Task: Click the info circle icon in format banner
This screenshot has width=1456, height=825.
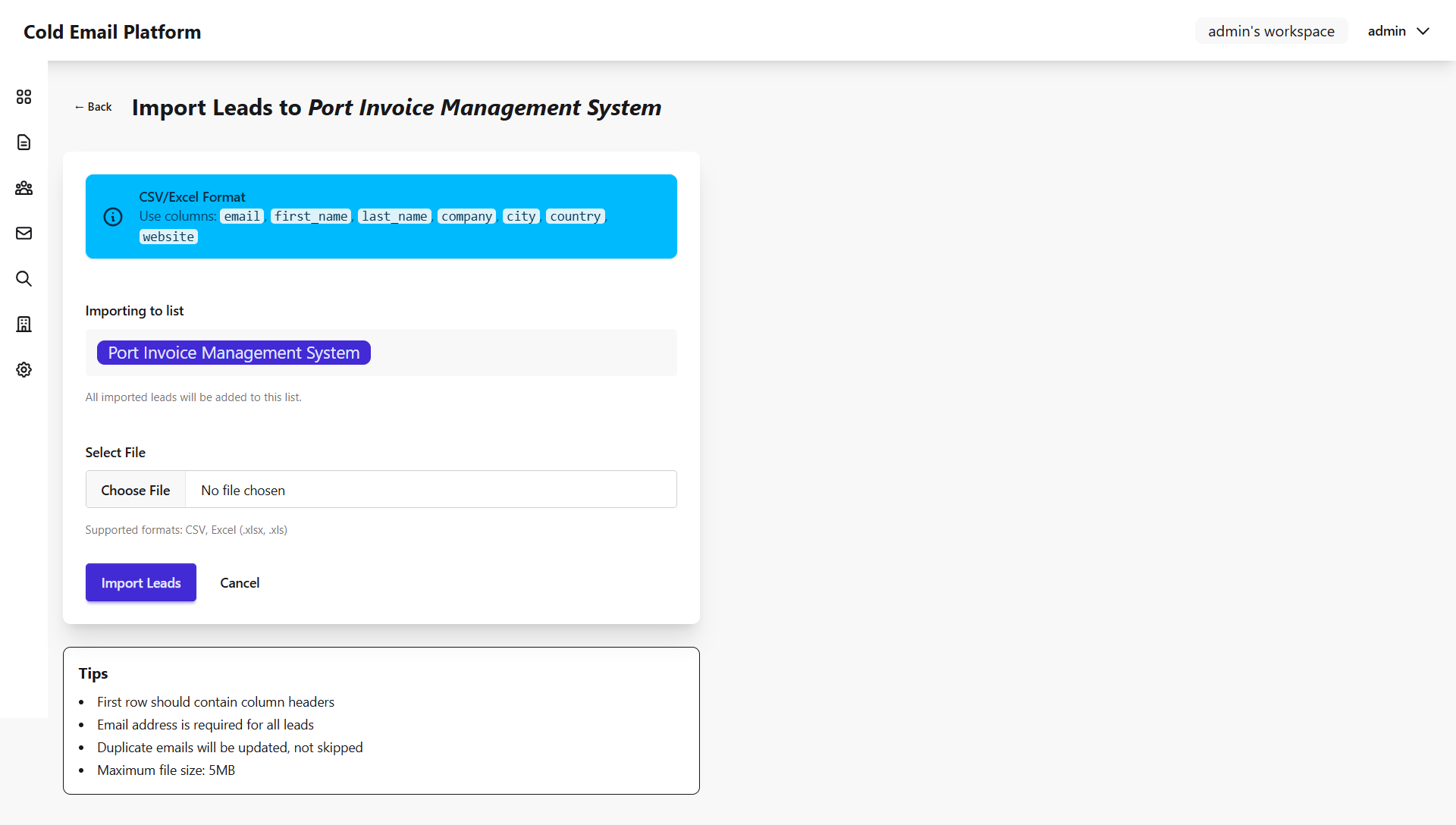Action: pyautogui.click(x=113, y=217)
